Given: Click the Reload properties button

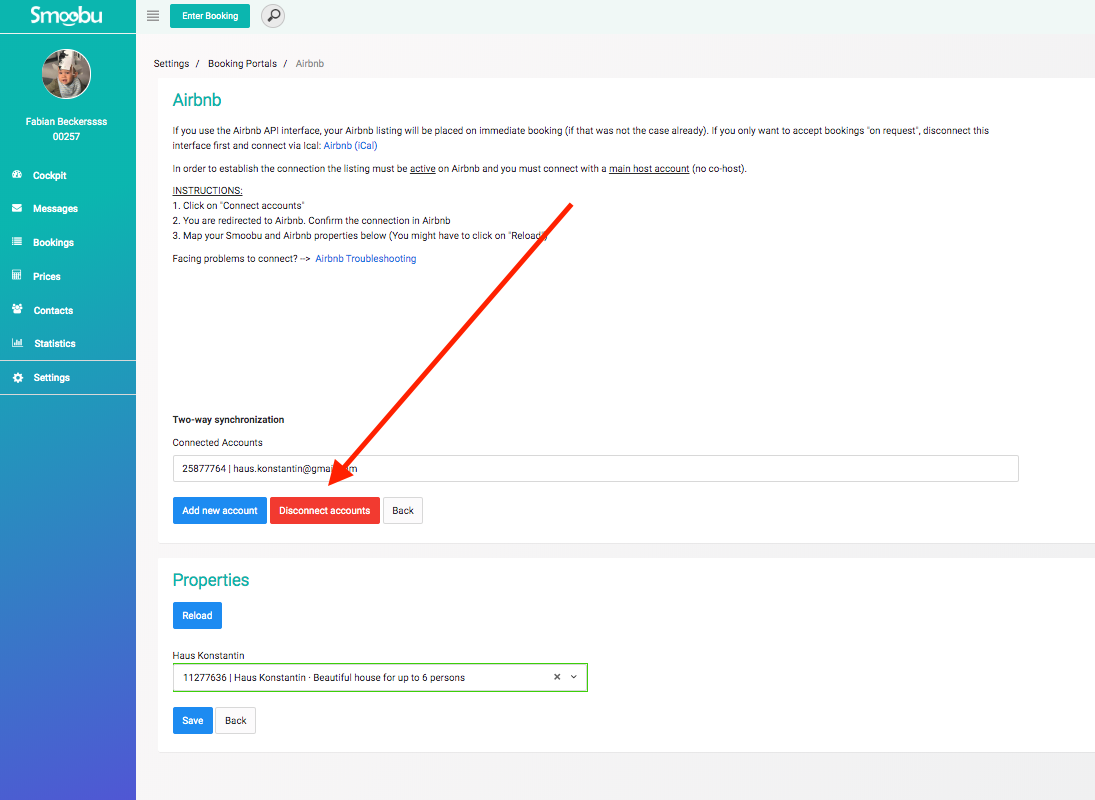Looking at the screenshot, I should coord(198,616).
